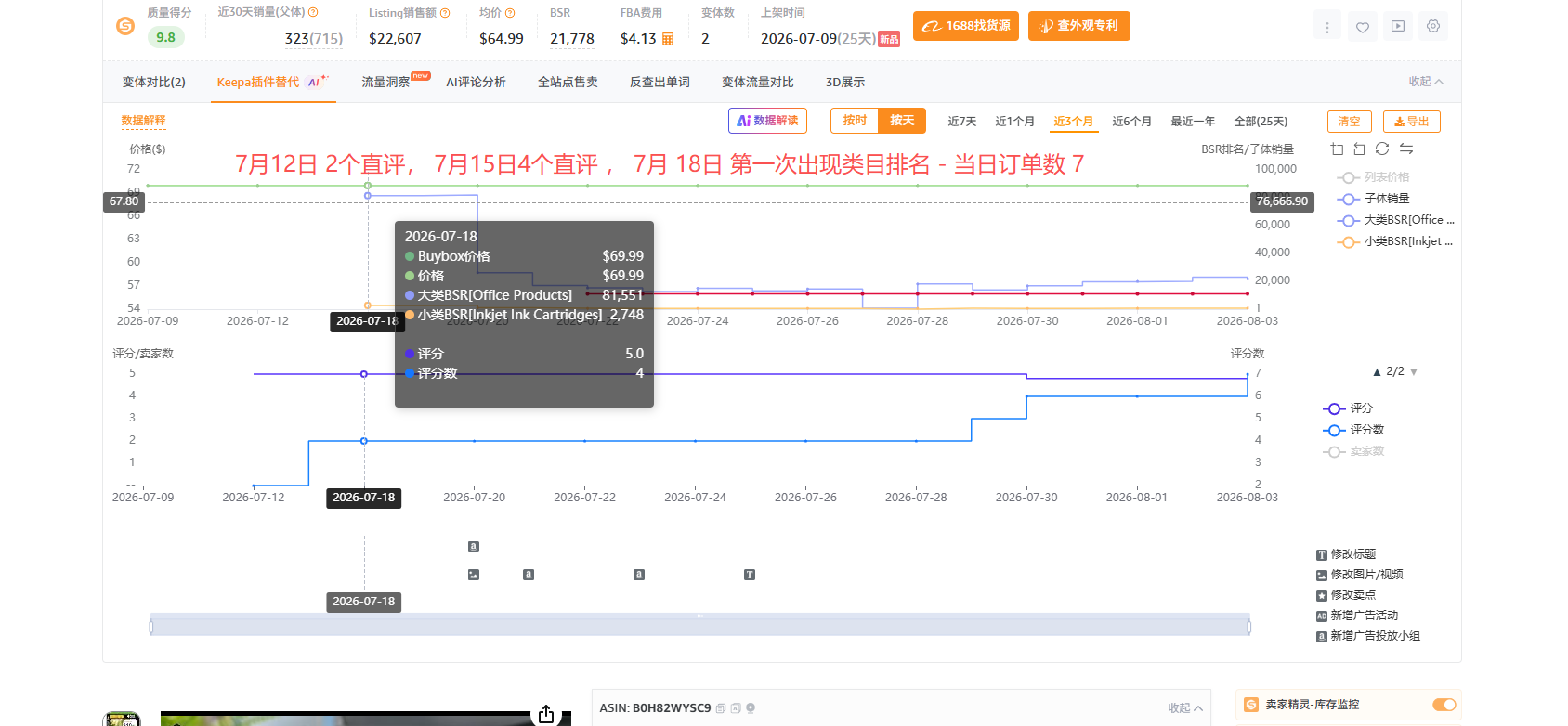
Task: Select the 近1个月 time range
Action: click(1014, 122)
